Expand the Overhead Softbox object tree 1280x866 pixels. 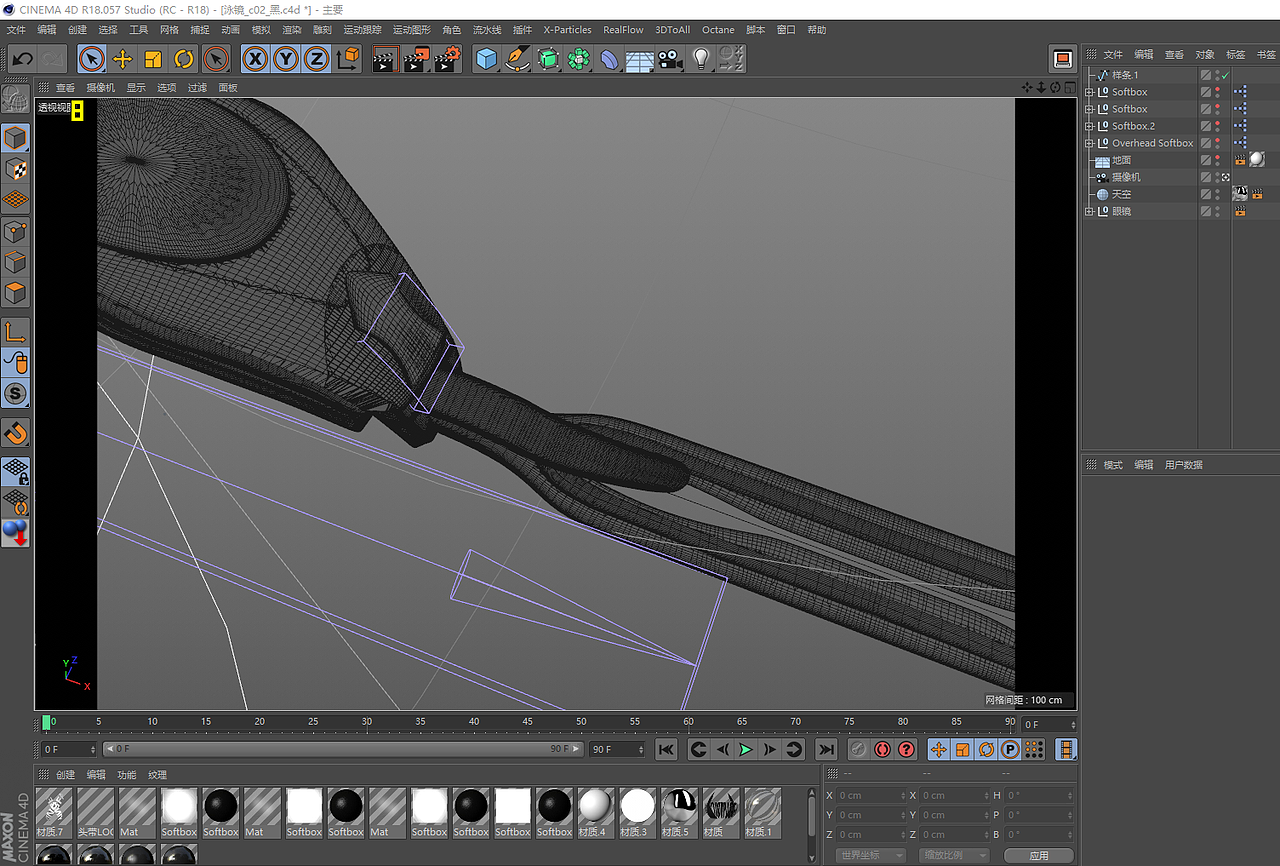pos(1089,143)
